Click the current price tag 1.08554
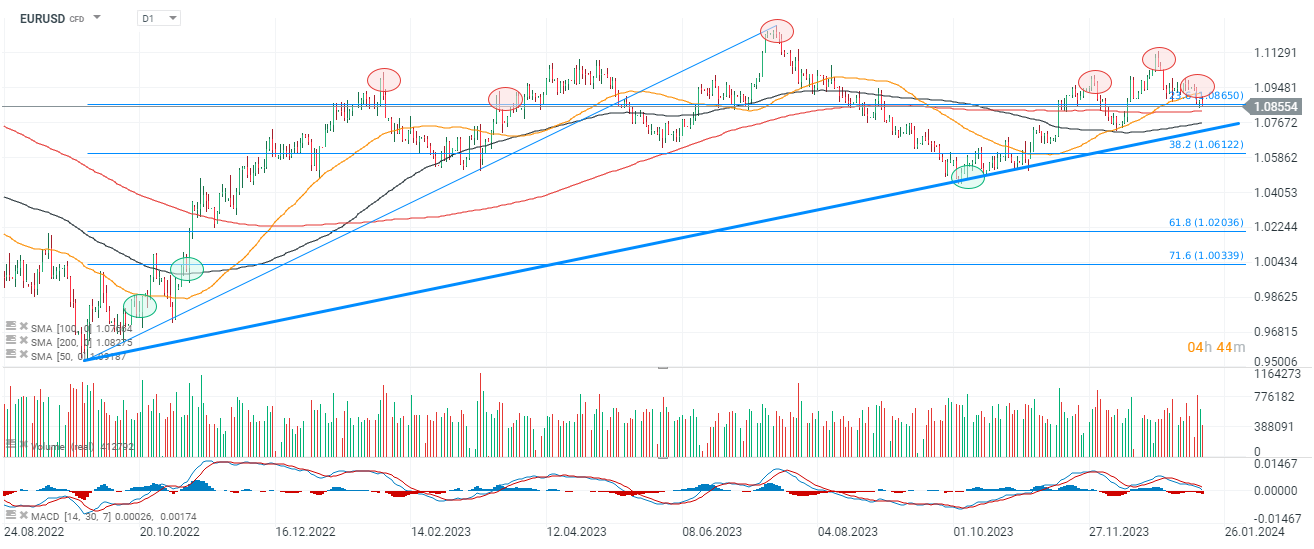1314x549 pixels. click(1276, 105)
